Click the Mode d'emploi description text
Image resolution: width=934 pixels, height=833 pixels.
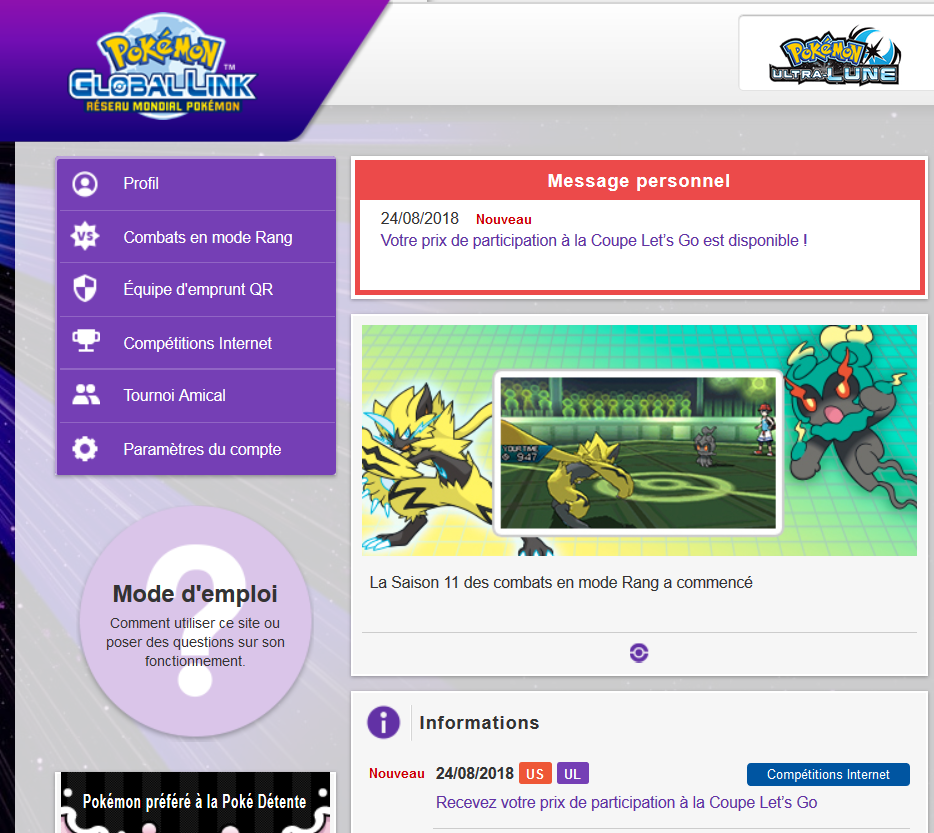pos(195,642)
